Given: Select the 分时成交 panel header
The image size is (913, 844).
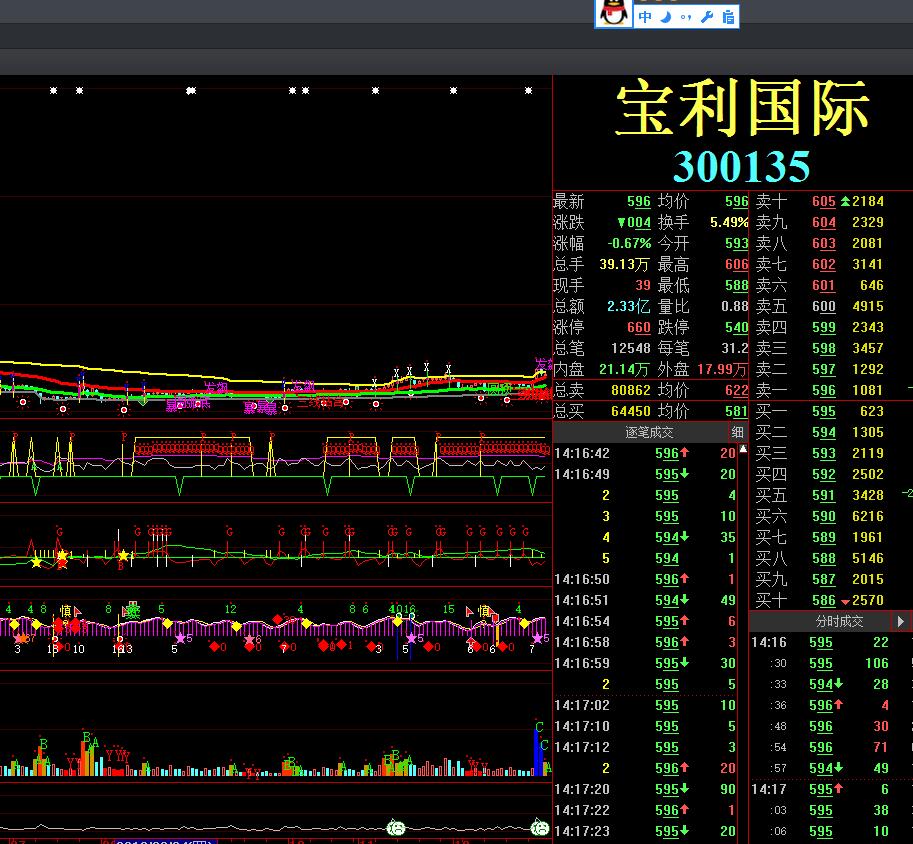Looking at the screenshot, I should click(x=838, y=621).
